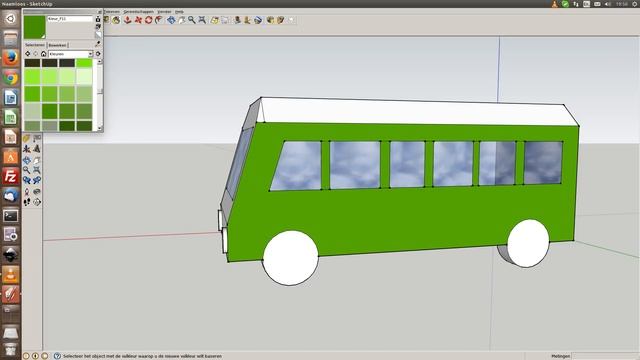Open the Kleuren library dropdown
Screen dimensions: 640x360
pyautogui.click(x=71, y=54)
